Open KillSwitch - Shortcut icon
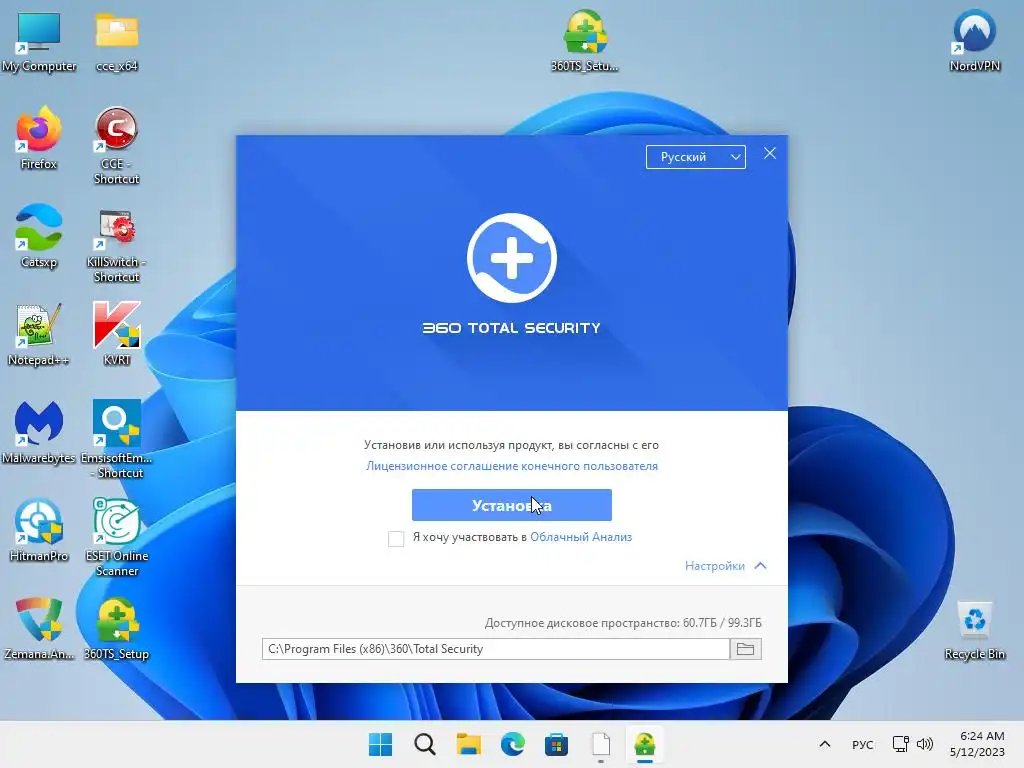 [x=117, y=245]
